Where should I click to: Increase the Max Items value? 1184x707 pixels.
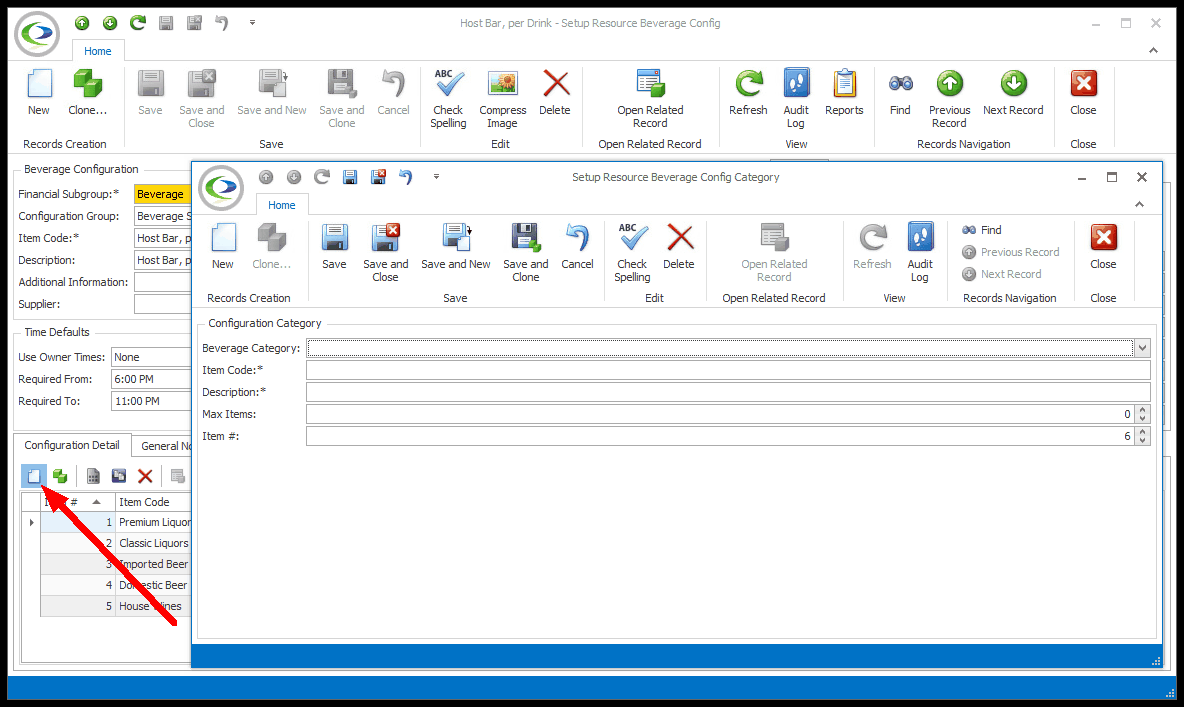tap(1142, 410)
